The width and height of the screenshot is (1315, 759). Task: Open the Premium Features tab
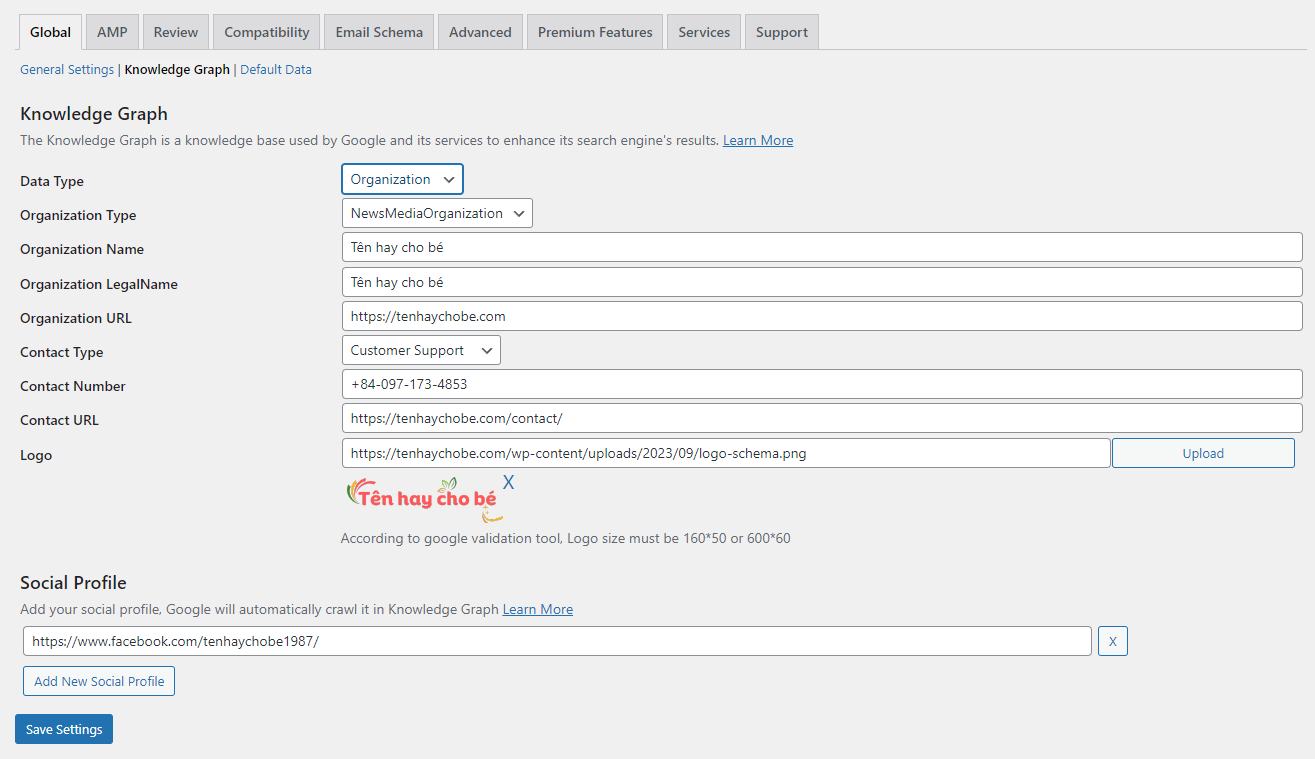tap(595, 32)
